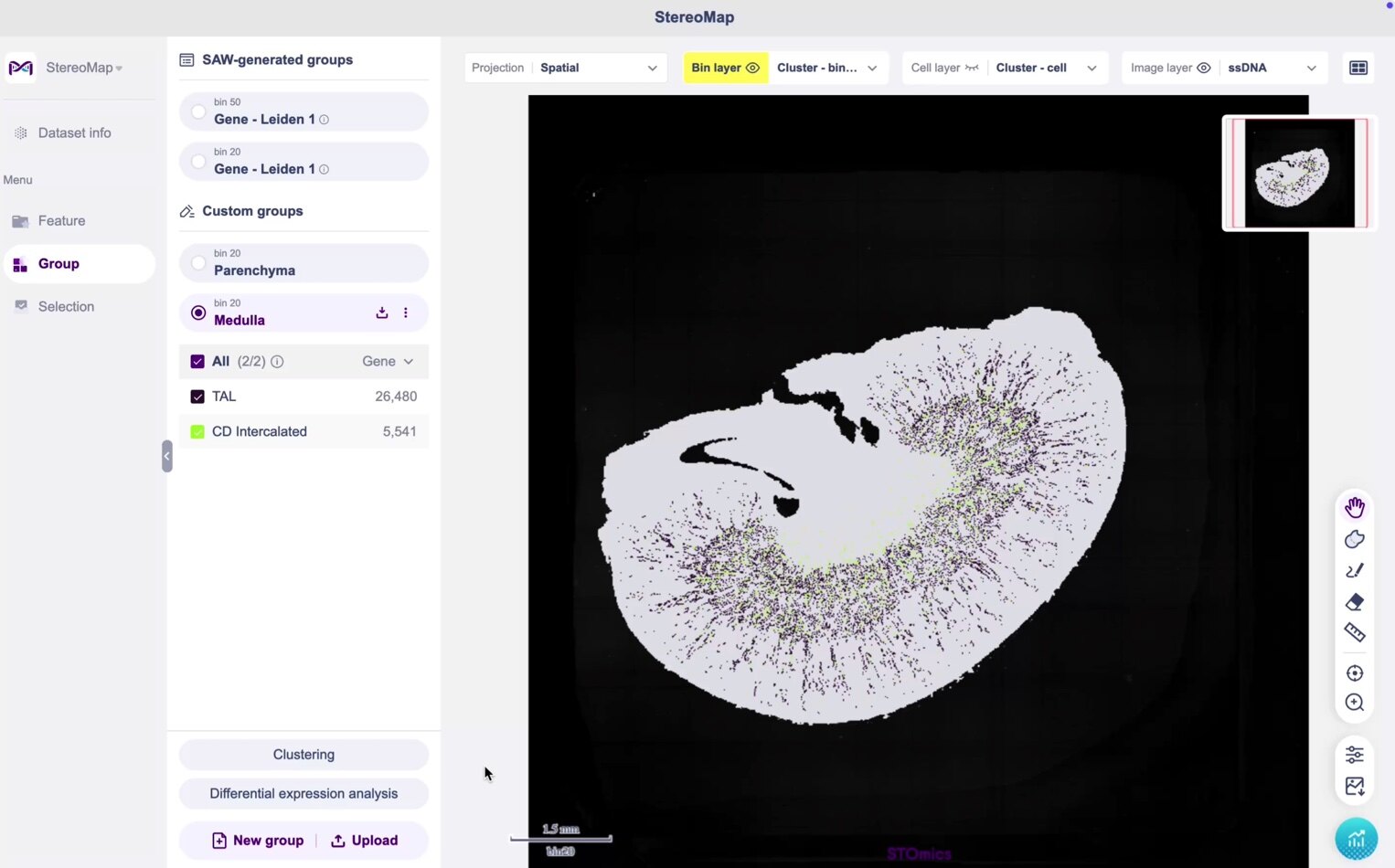The height and width of the screenshot is (868, 1395).
Task: Select the pan hand tool
Action: click(1355, 507)
